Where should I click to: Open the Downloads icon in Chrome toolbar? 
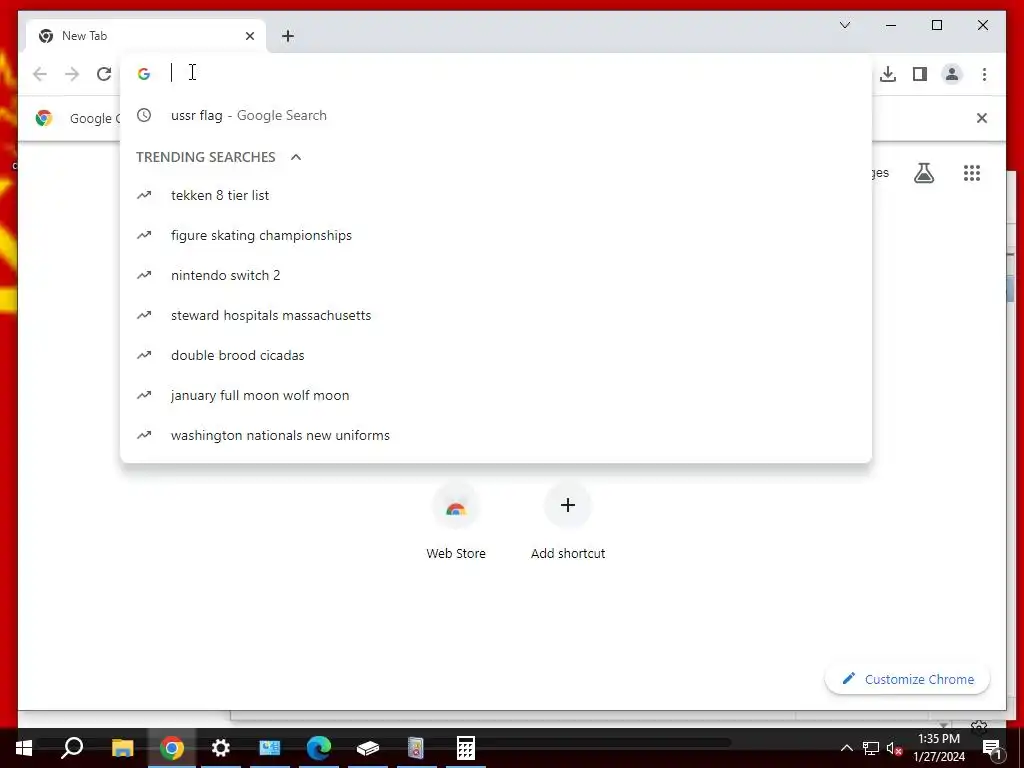[888, 74]
